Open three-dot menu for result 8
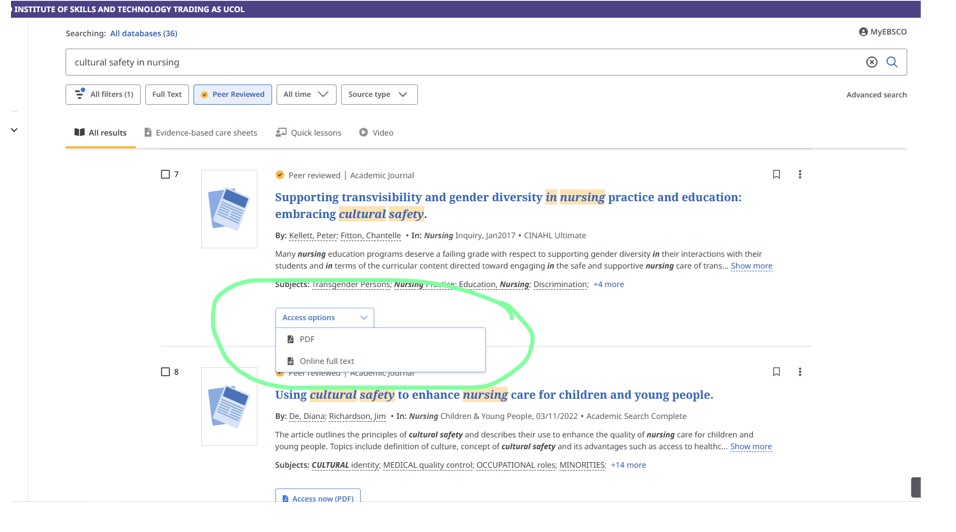This screenshot has width=956, height=532. pyautogui.click(x=800, y=372)
